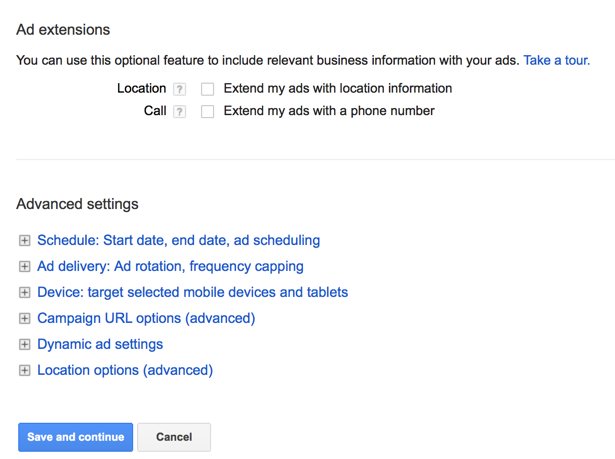Enable the location information extension checkbox

click(208, 89)
